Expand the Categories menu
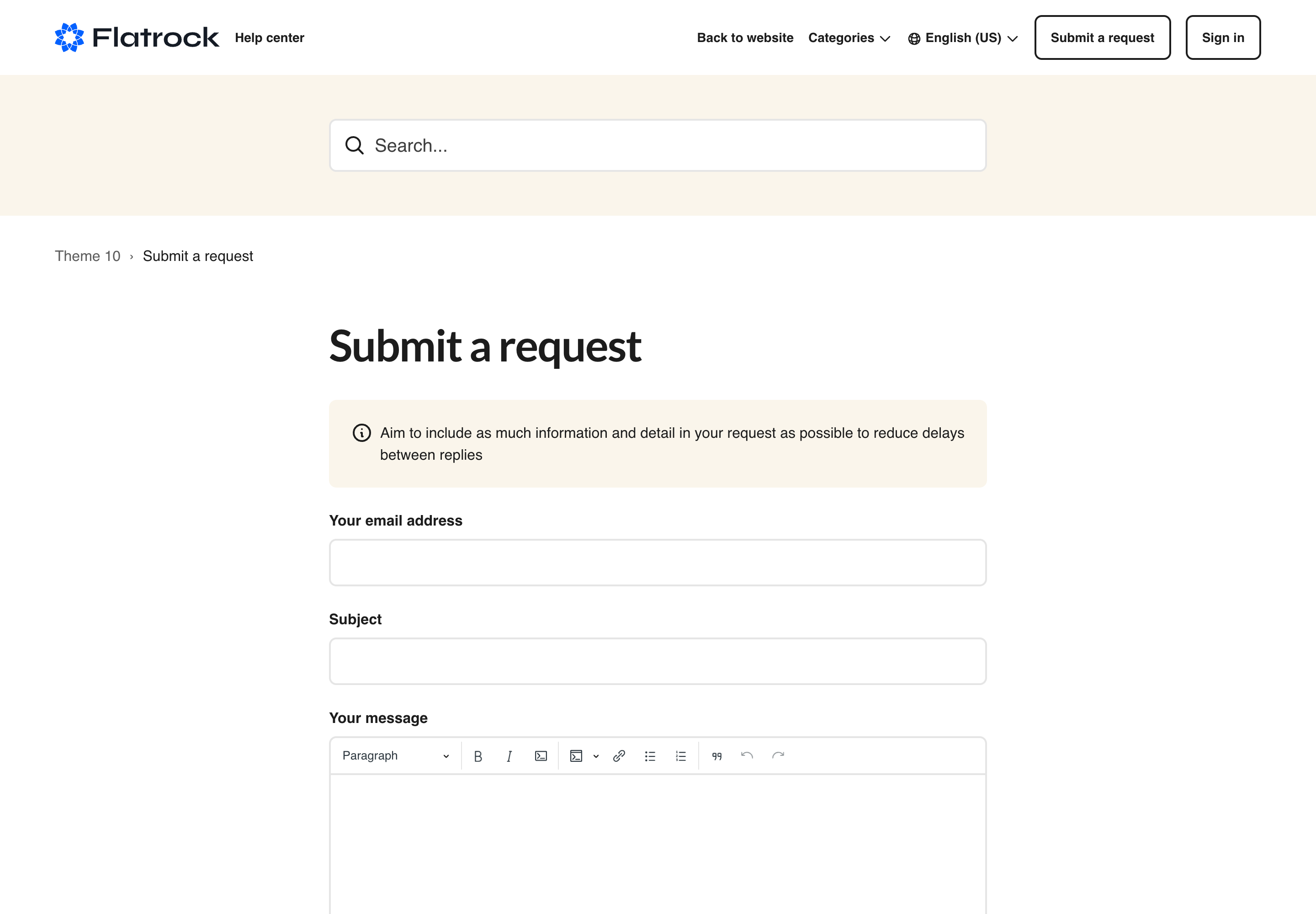Screen dimensions: 1316x914 pyautogui.click(x=849, y=38)
